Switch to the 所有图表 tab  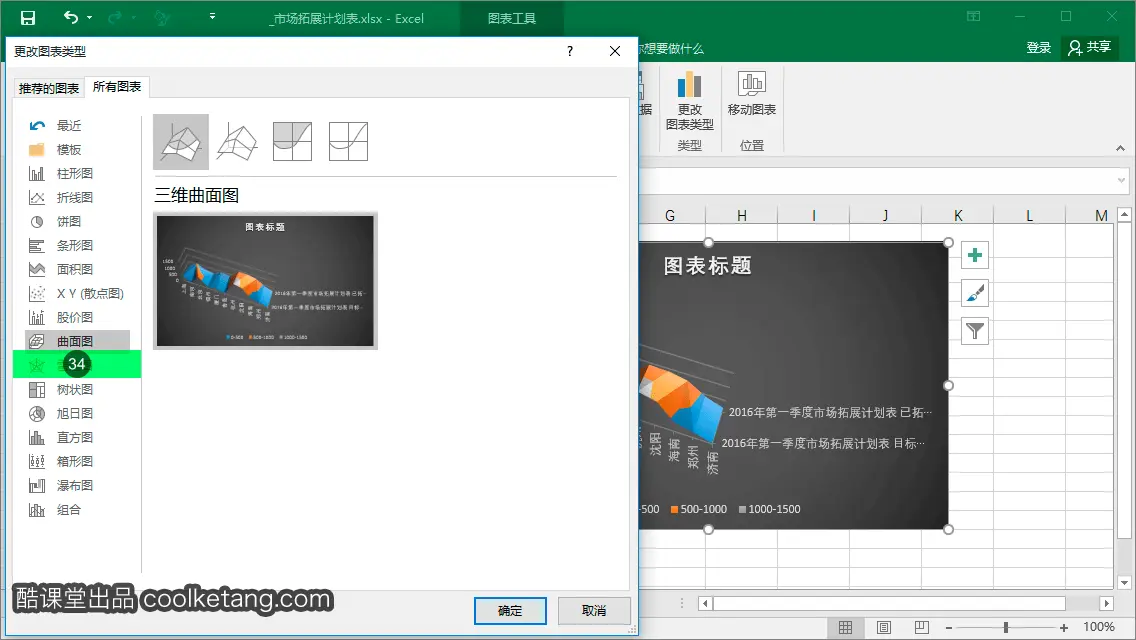click(x=117, y=86)
